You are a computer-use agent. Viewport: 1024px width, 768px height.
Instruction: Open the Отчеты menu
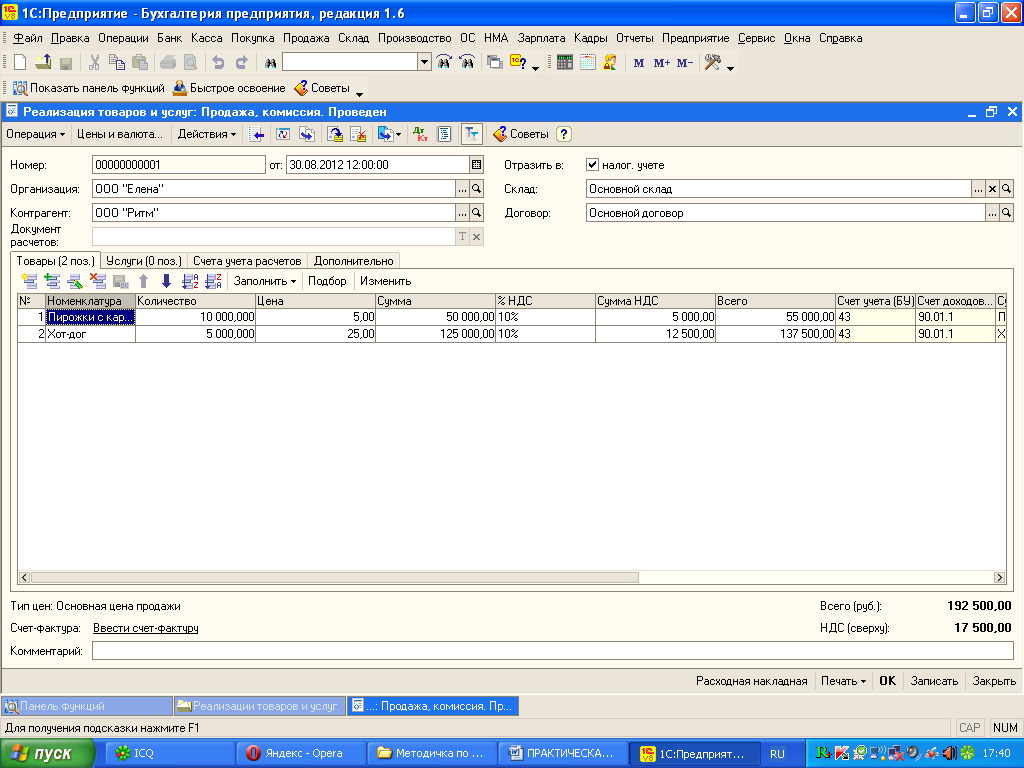point(634,38)
